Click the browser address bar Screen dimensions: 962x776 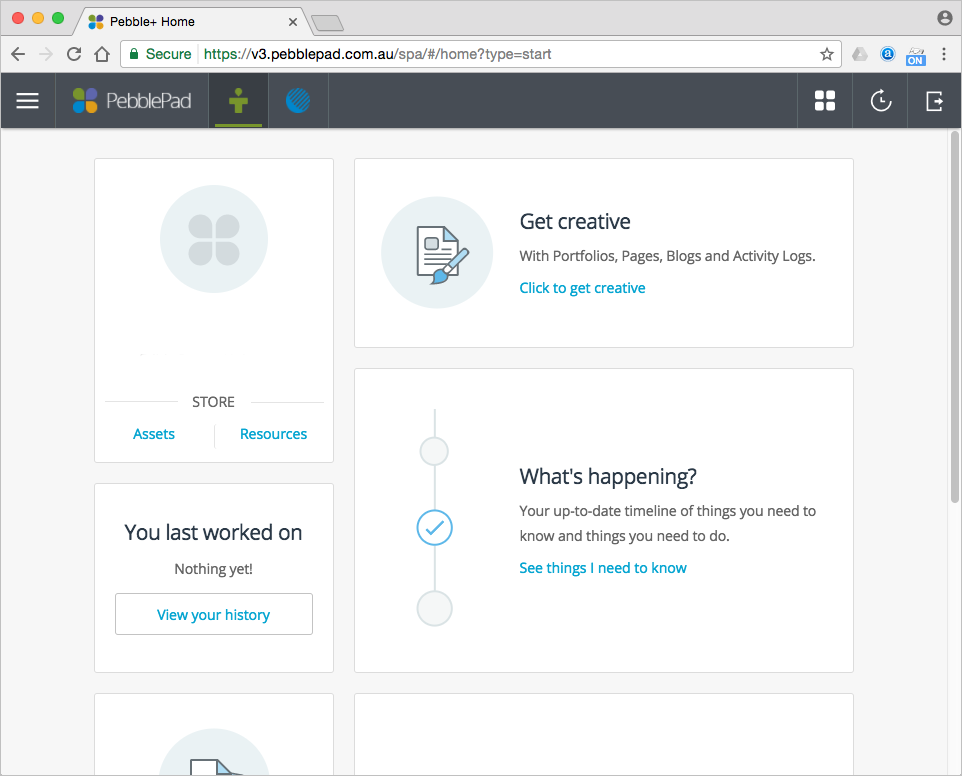click(500, 54)
